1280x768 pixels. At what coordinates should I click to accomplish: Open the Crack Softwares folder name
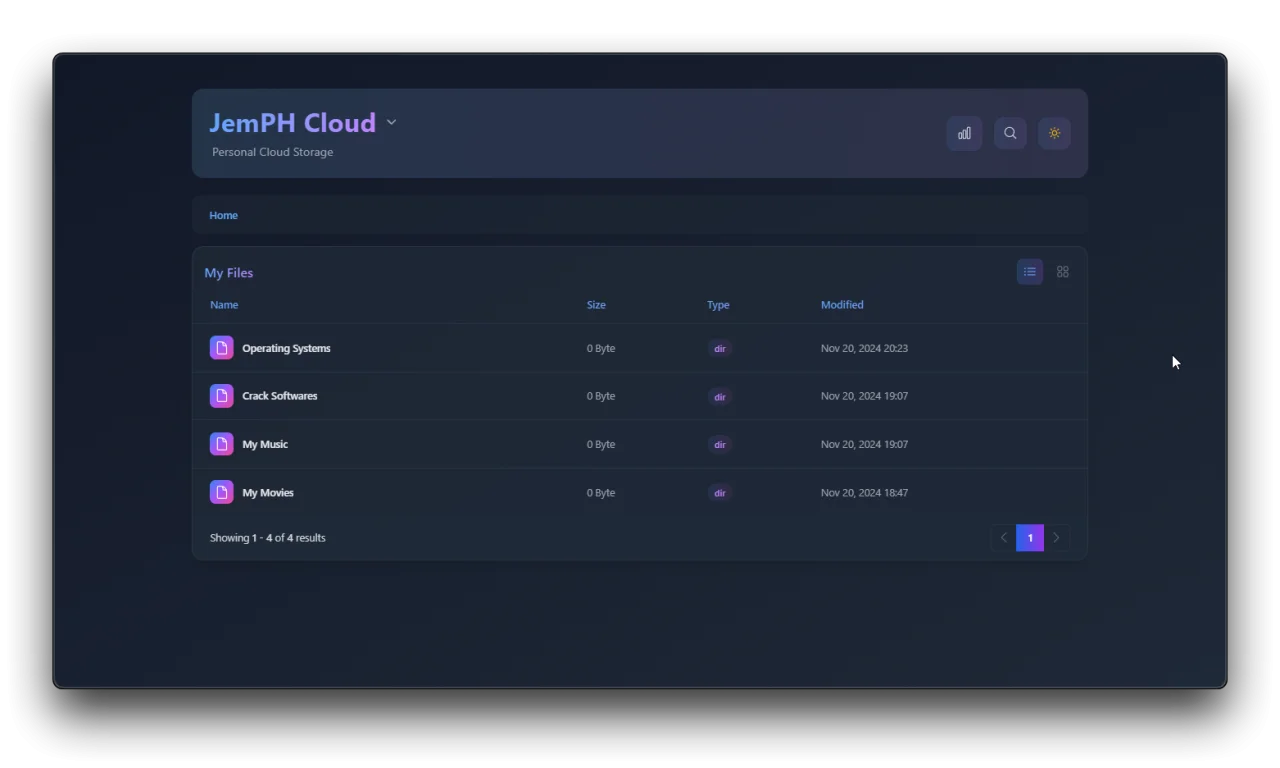[280, 396]
